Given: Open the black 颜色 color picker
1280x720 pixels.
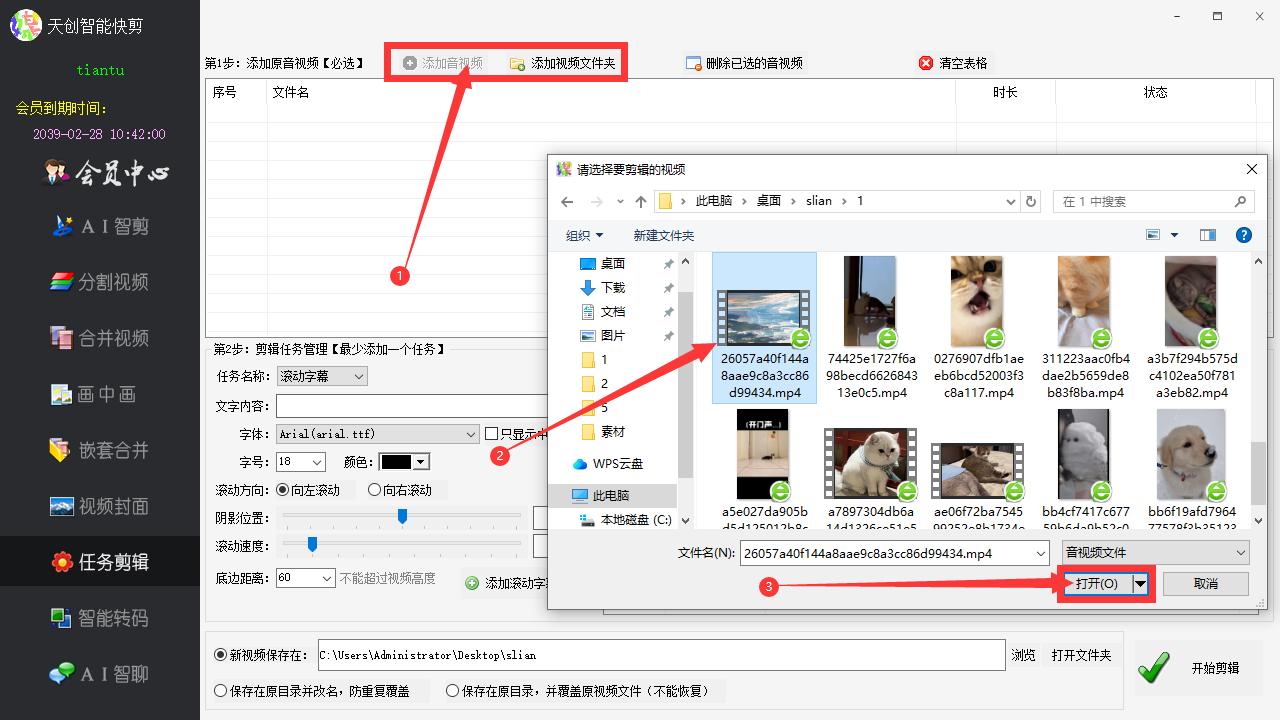Looking at the screenshot, I should pos(404,462).
